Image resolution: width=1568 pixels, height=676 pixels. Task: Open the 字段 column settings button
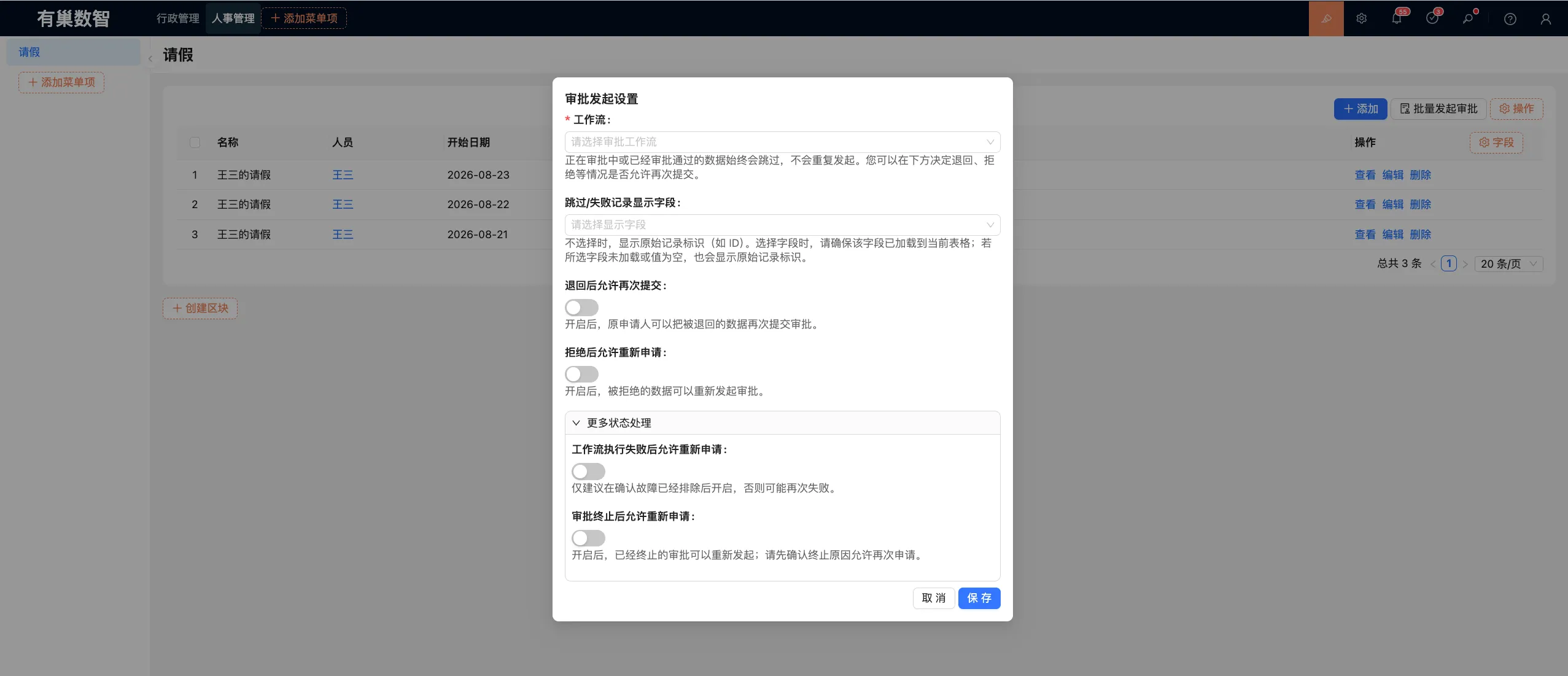[x=1496, y=142]
